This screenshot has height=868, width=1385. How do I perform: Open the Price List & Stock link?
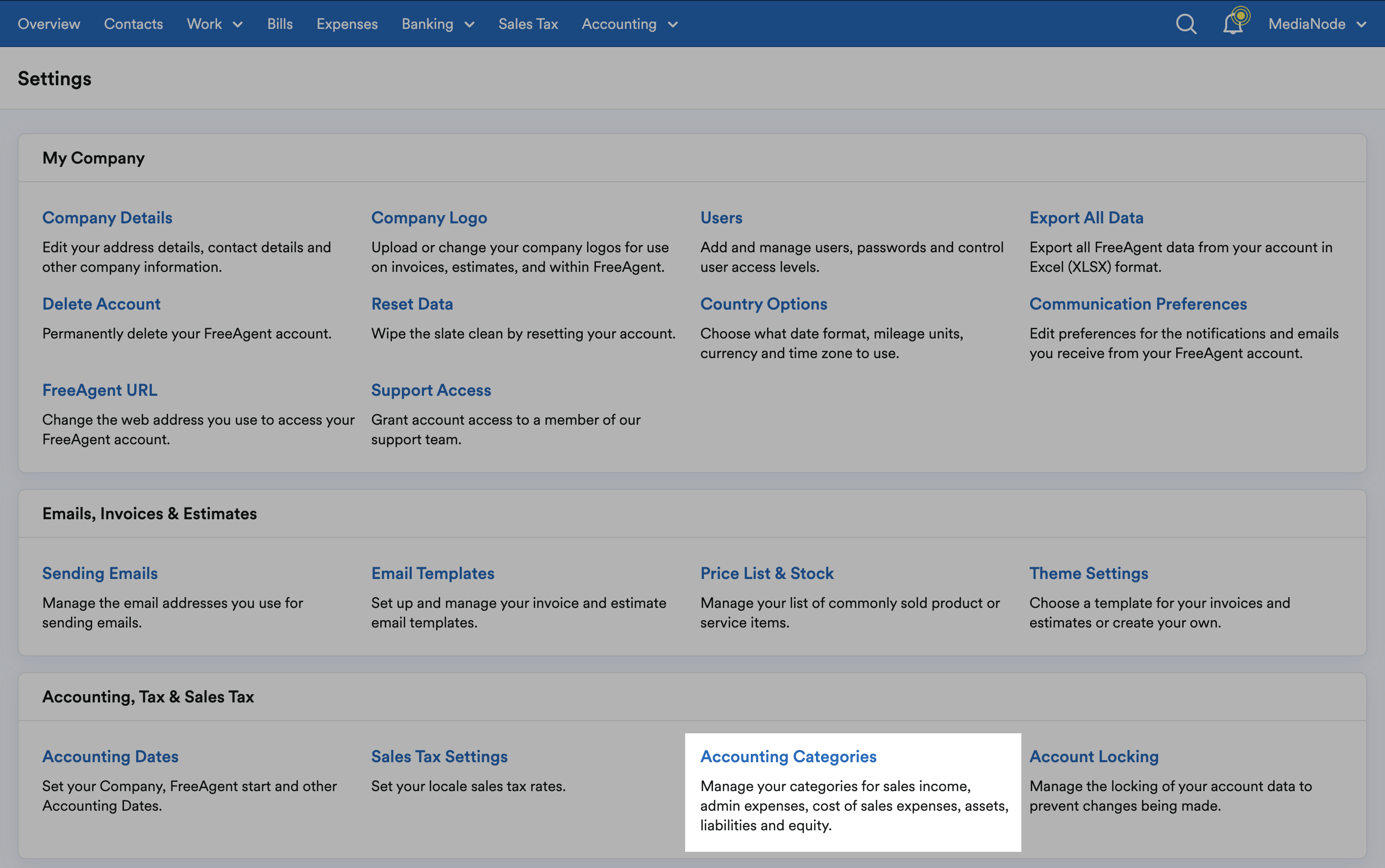pyautogui.click(x=767, y=573)
